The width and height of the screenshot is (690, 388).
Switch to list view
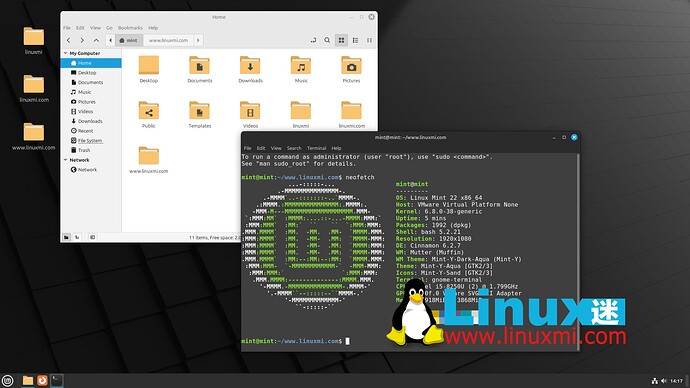(355, 40)
